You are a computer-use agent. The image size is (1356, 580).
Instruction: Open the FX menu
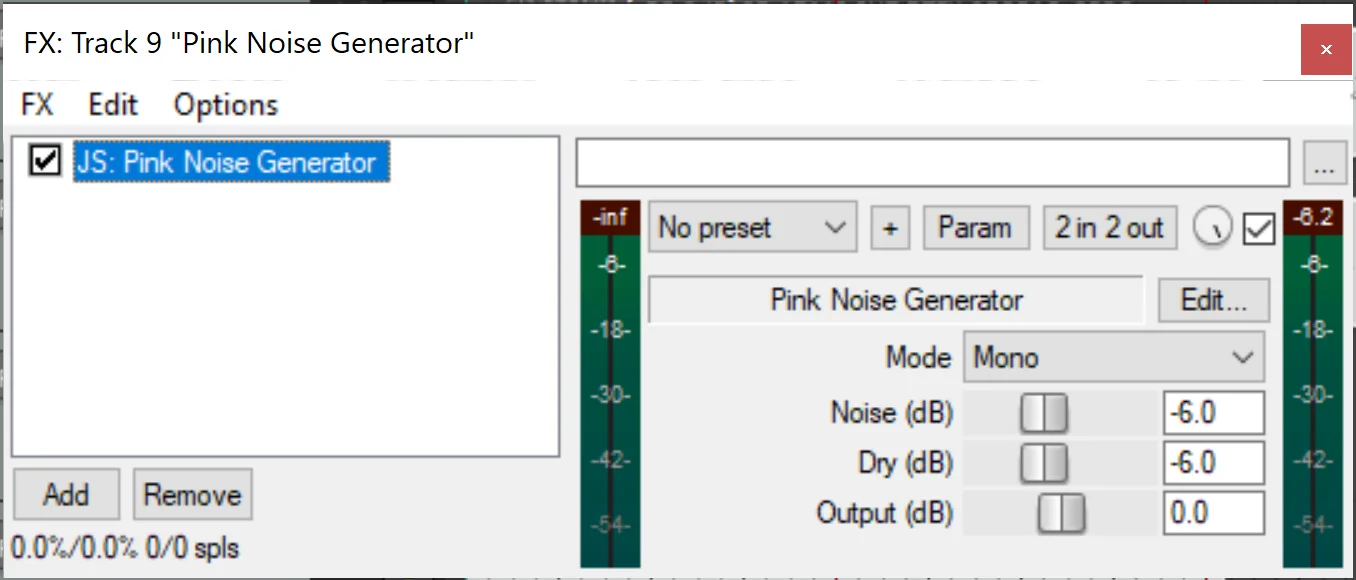pyautogui.click(x=37, y=105)
